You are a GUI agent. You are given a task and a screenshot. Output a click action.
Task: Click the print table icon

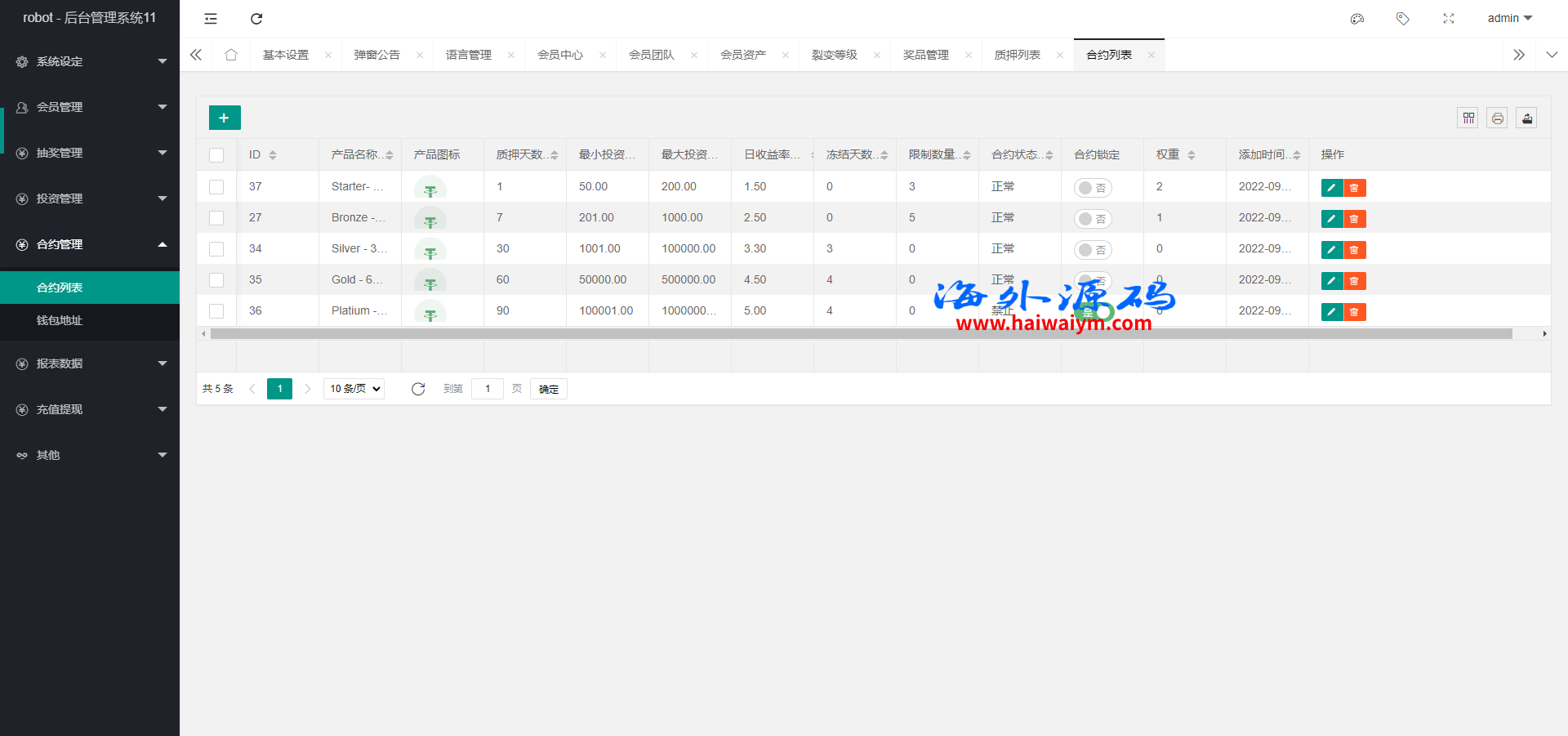point(1497,118)
